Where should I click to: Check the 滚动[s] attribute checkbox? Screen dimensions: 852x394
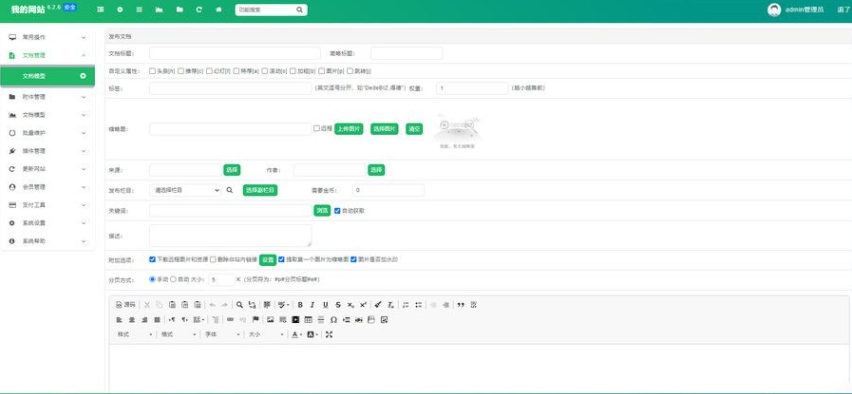pyautogui.click(x=265, y=71)
